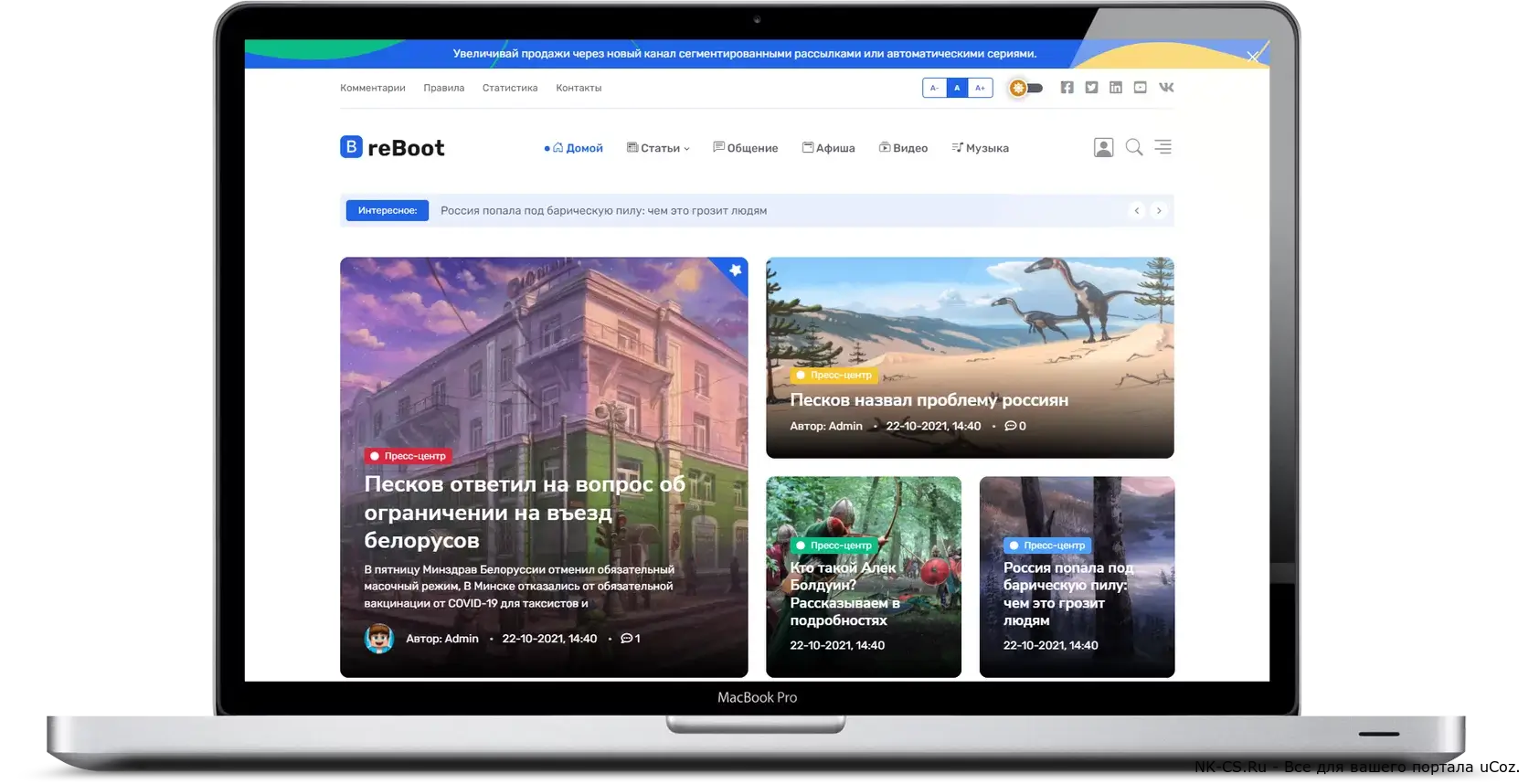Image resolution: width=1529 pixels, height=784 pixels.
Task: Open comments count on dinosaur article
Action: (1015, 426)
